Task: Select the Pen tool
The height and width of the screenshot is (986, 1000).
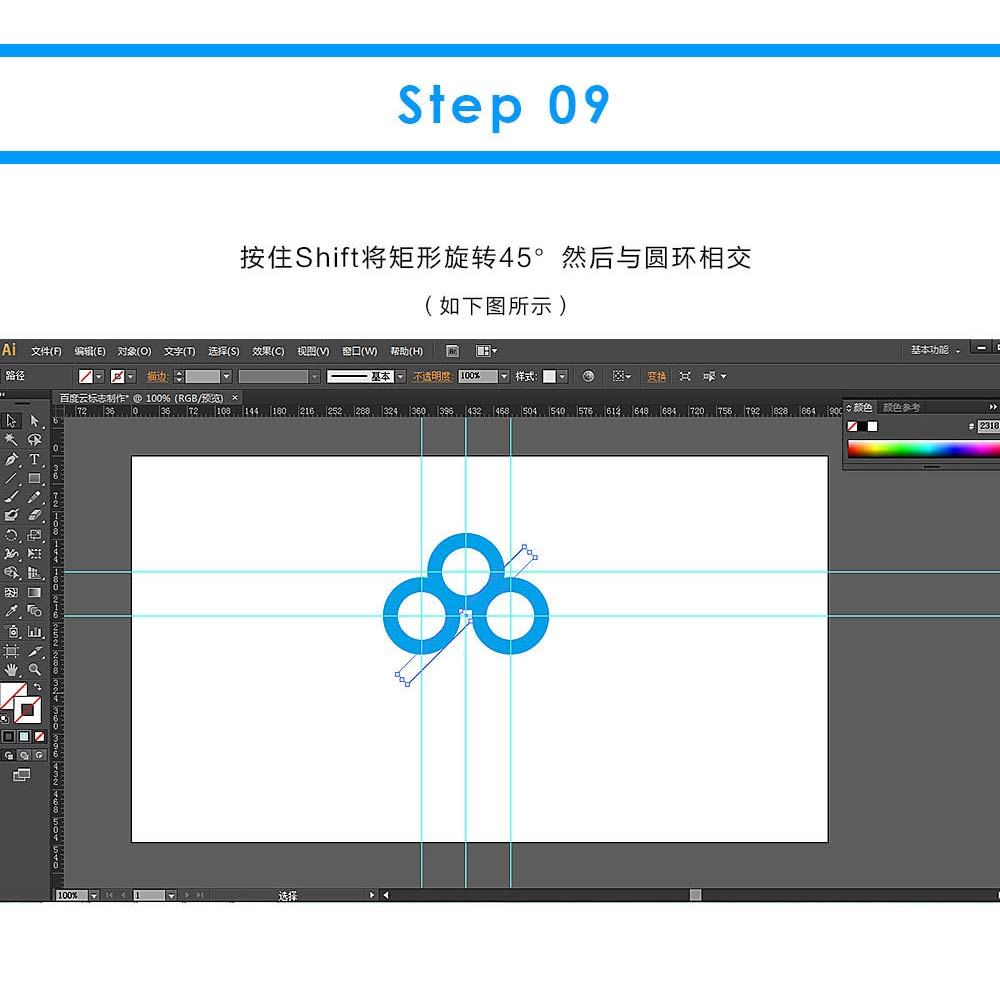Action: [x=13, y=457]
